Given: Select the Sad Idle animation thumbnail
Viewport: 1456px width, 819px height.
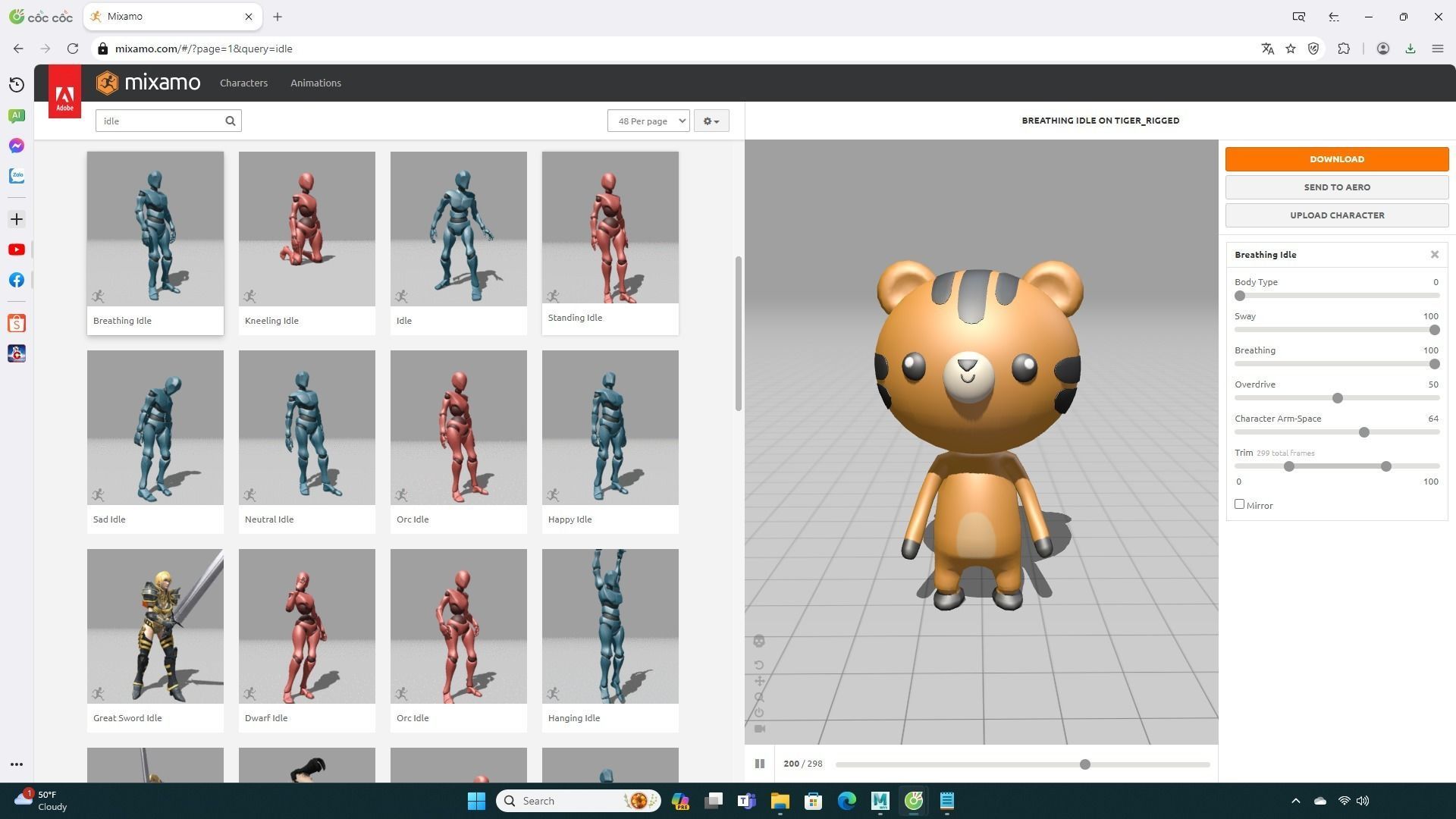Looking at the screenshot, I should pos(155,428).
